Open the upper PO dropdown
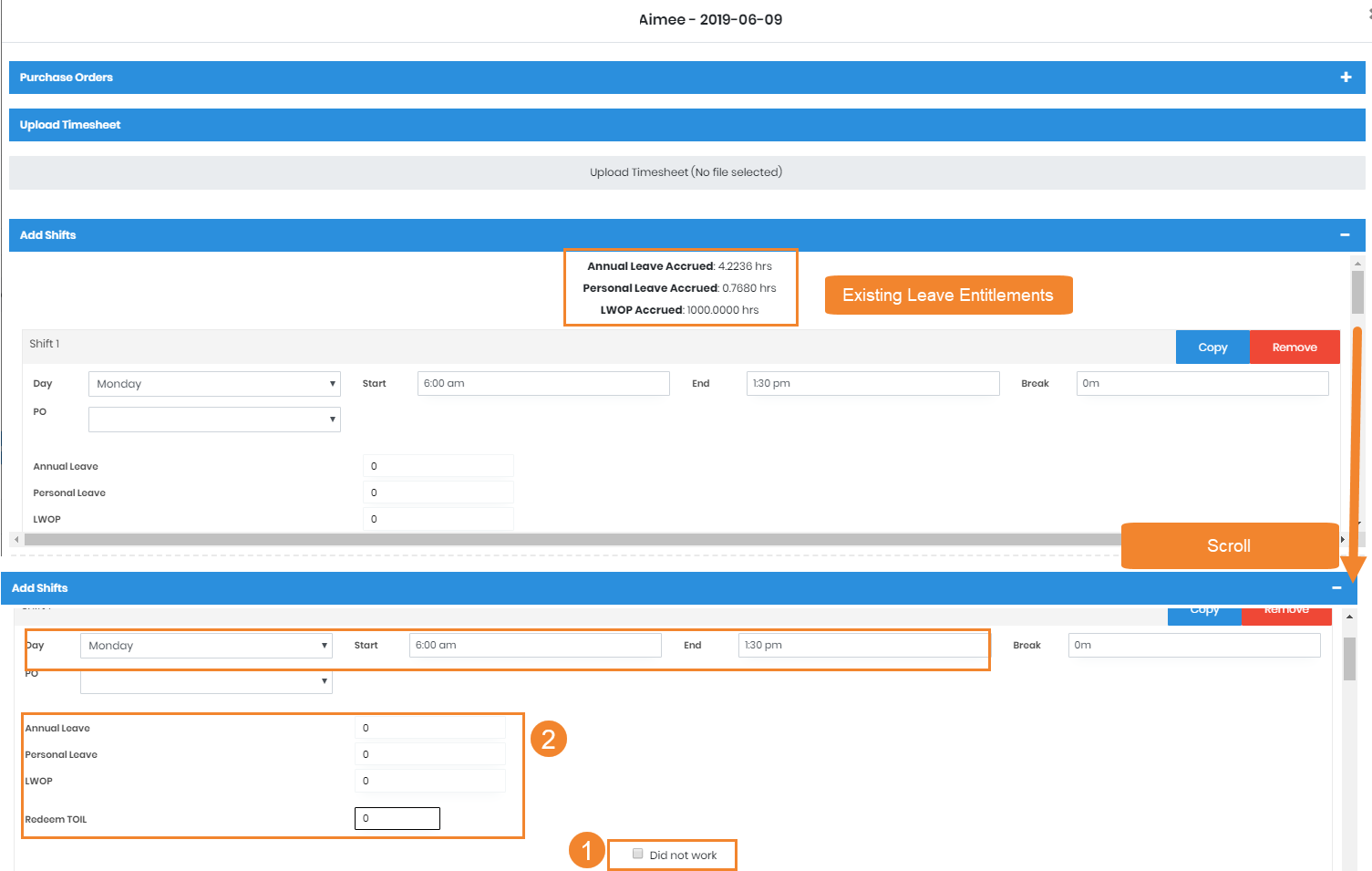 [x=214, y=420]
